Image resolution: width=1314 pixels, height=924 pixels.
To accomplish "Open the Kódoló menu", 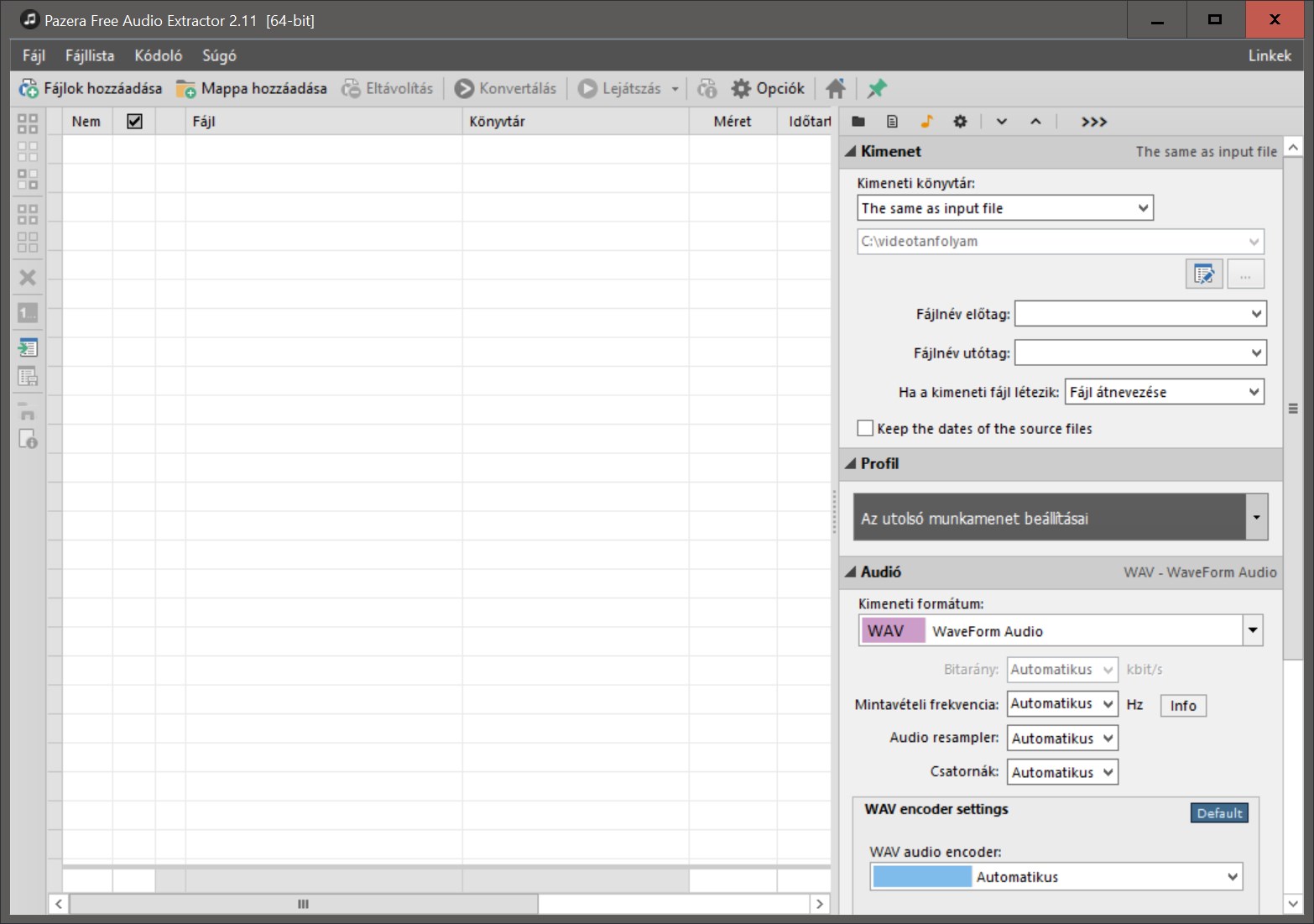I will click(158, 55).
